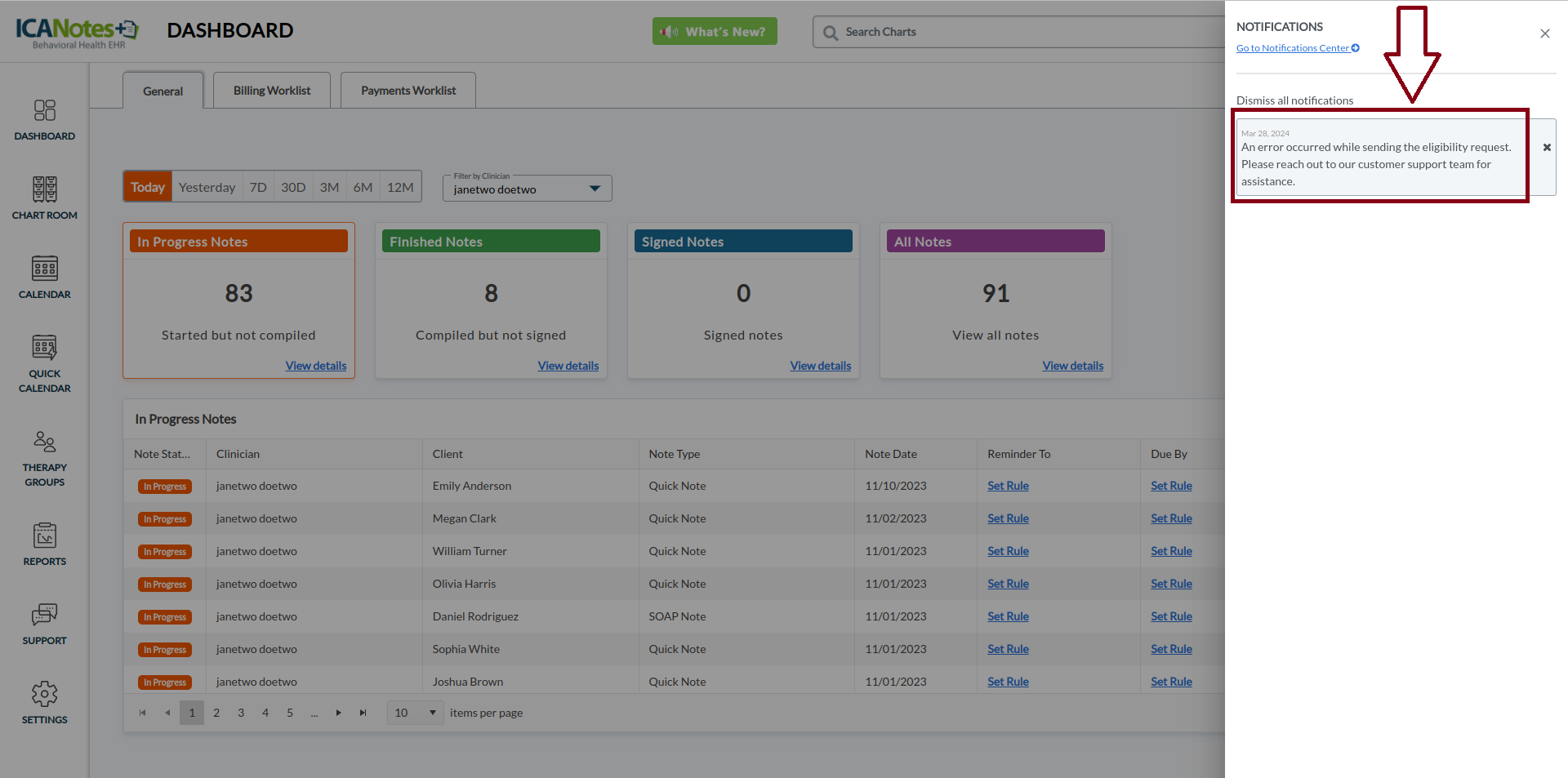Viewport: 1568px width, 778px height.
Task: Select the Today date range toggle
Action: [x=148, y=187]
